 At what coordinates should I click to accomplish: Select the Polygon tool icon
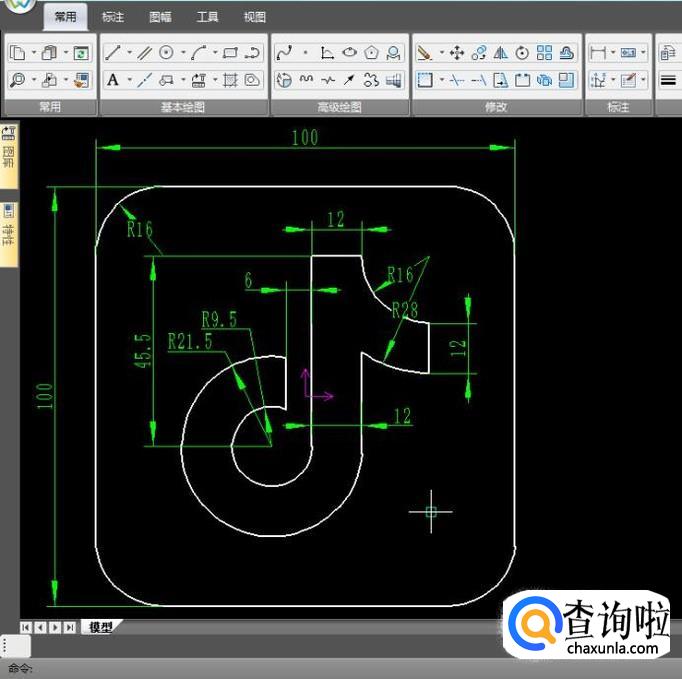pos(372,53)
